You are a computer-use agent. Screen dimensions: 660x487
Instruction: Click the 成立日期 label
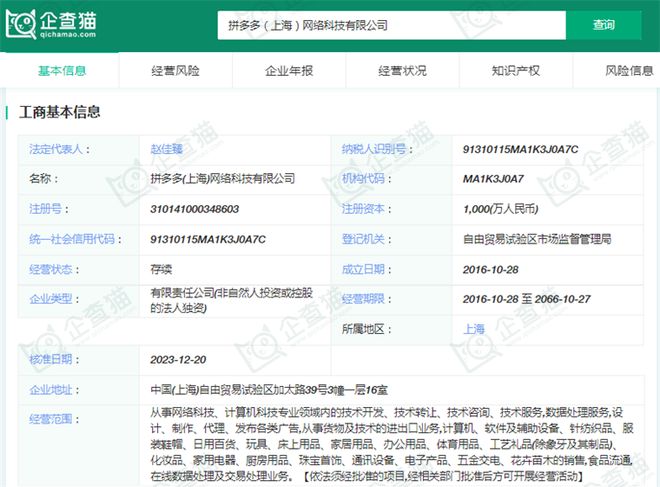click(x=363, y=269)
